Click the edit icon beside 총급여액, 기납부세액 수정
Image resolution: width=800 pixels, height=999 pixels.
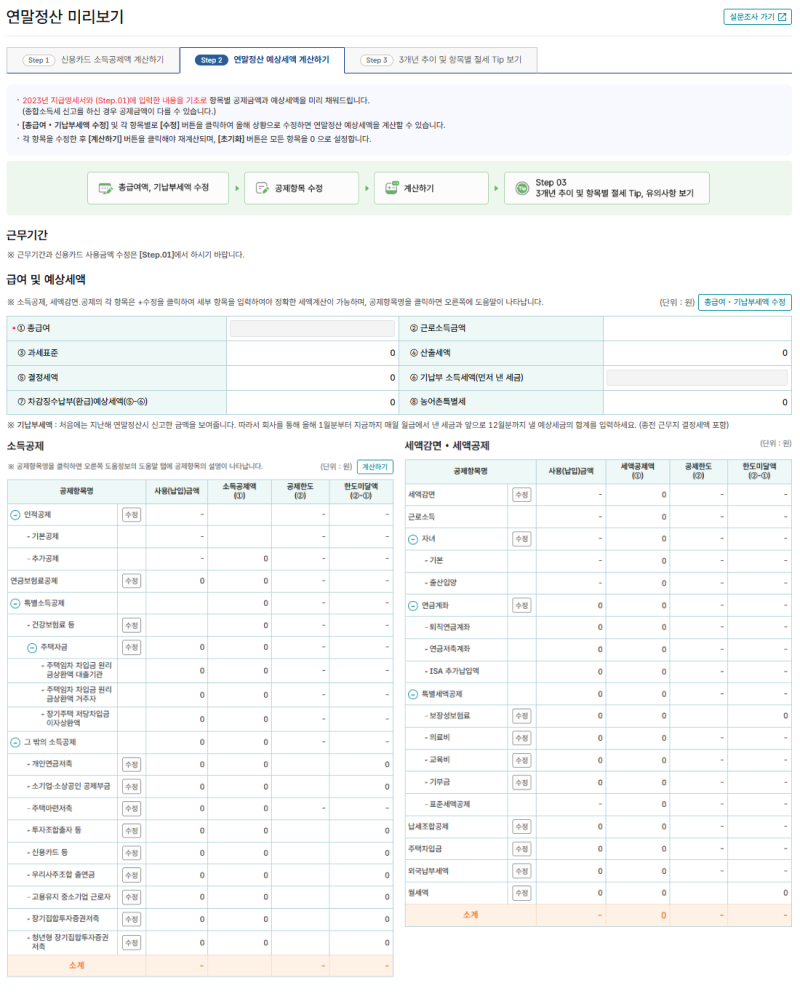click(105, 188)
